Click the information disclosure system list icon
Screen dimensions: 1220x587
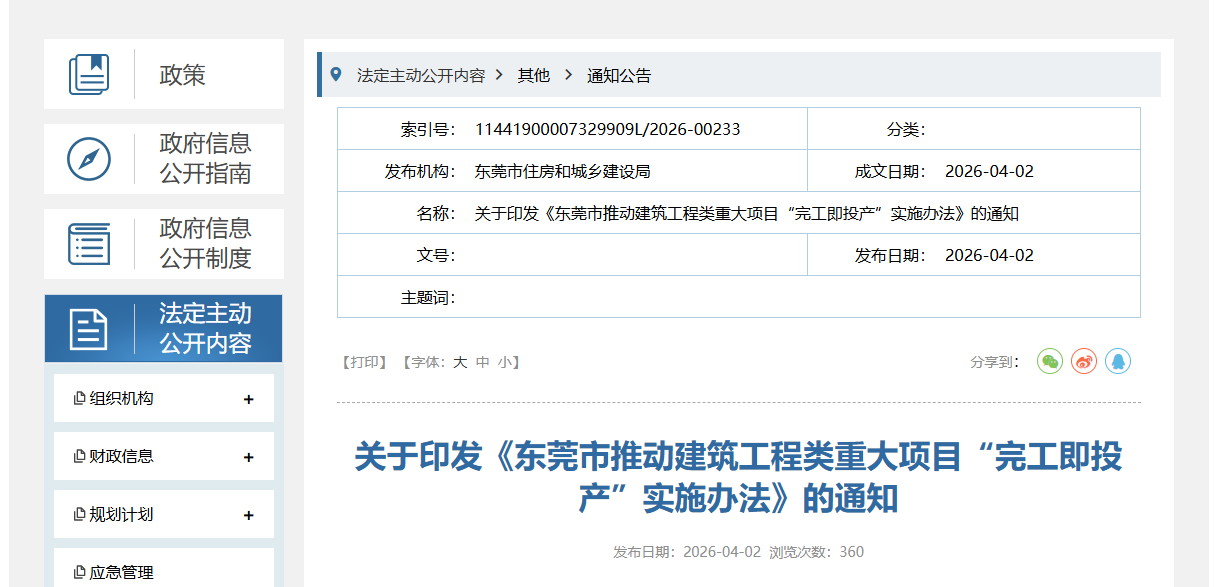pyautogui.click(x=89, y=244)
